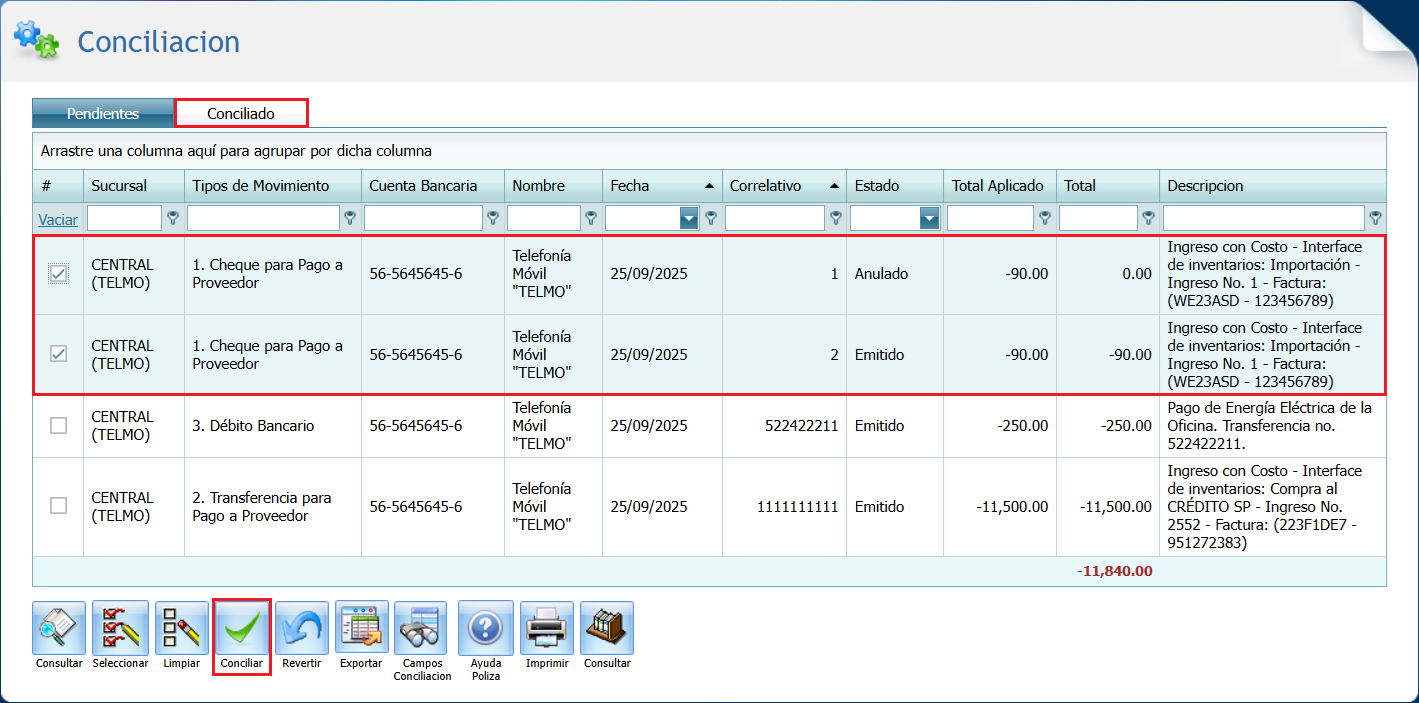The width and height of the screenshot is (1419, 703).
Task: Click the Conciliar green checkmark button
Action: (x=242, y=628)
